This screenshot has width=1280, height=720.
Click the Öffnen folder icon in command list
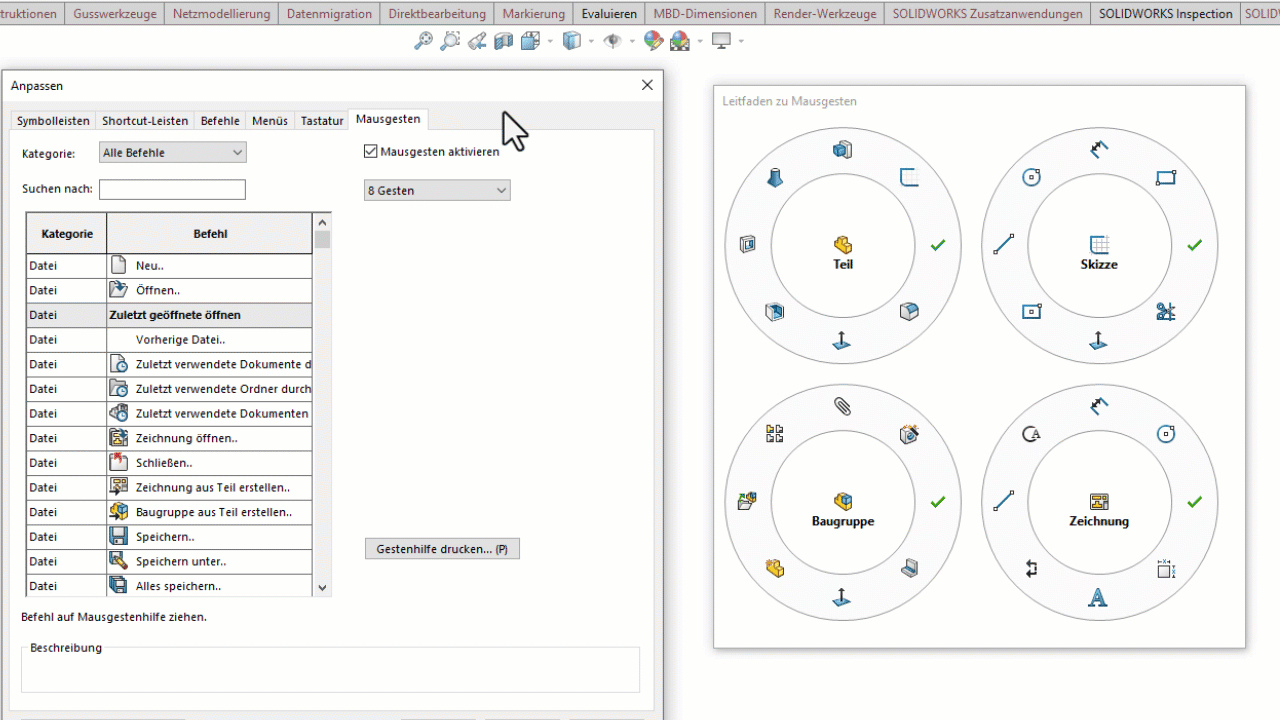[x=118, y=291]
